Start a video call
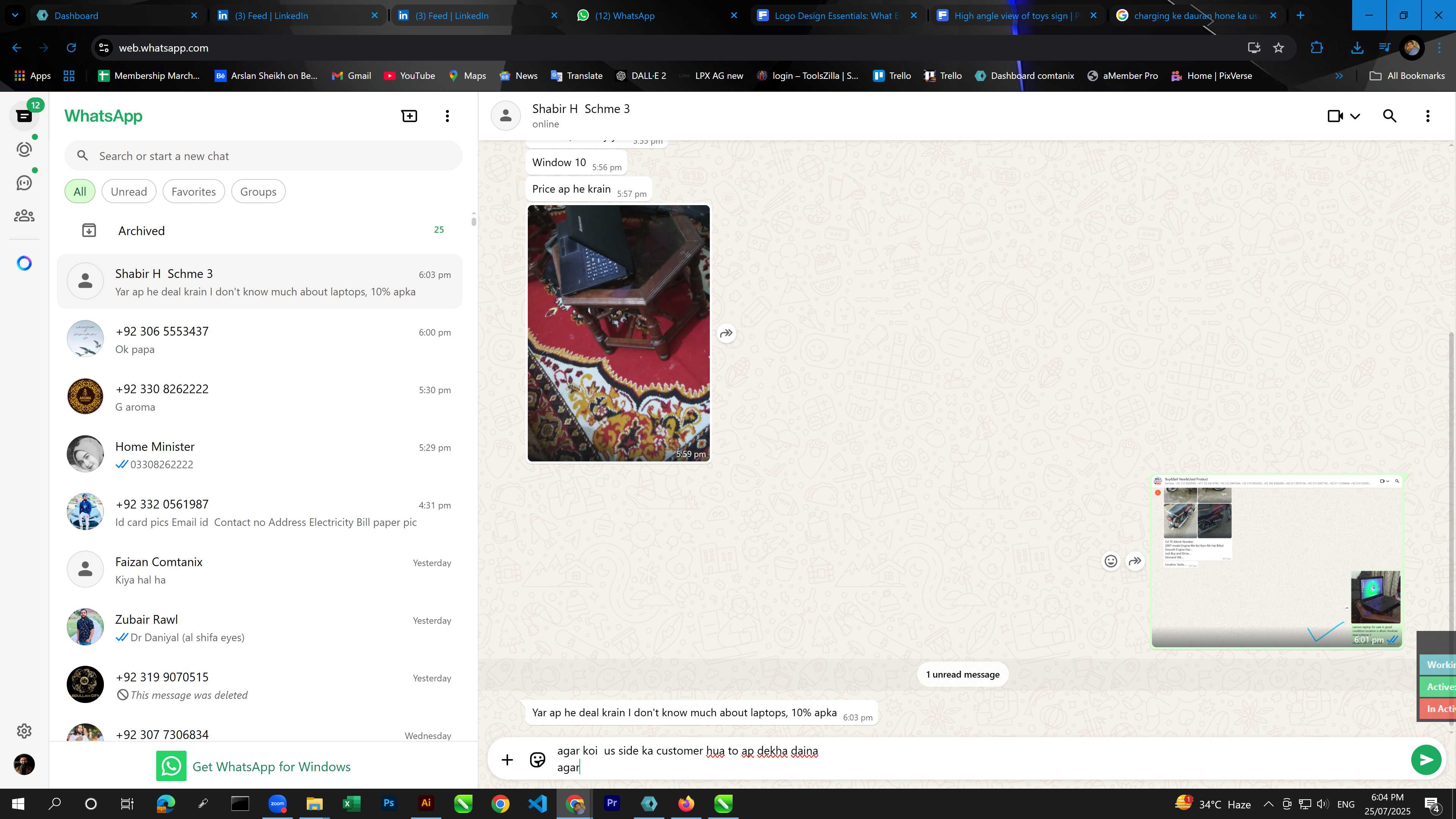The width and height of the screenshot is (1456, 819). [x=1335, y=116]
